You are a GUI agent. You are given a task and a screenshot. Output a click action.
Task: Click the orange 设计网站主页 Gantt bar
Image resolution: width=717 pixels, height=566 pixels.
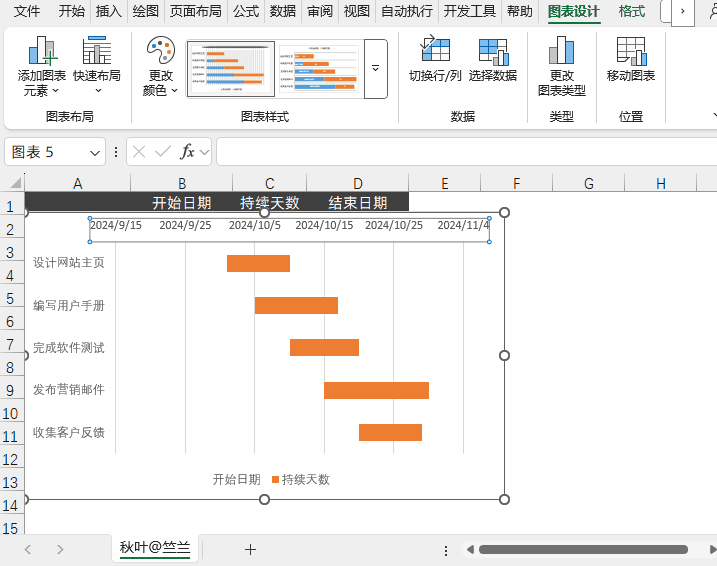tap(258, 263)
